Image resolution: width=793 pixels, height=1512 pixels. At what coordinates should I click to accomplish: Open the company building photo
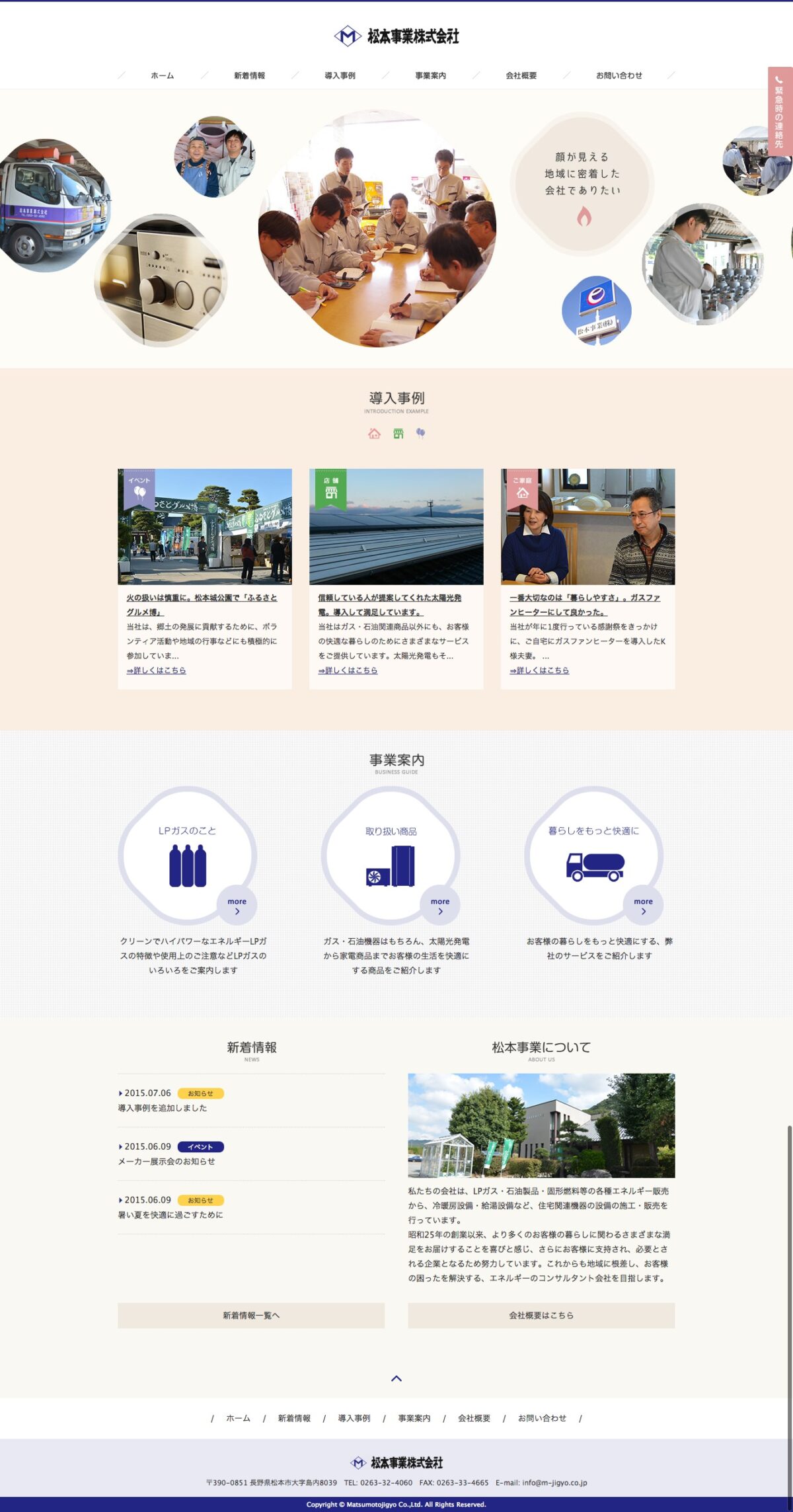pyautogui.click(x=541, y=1126)
